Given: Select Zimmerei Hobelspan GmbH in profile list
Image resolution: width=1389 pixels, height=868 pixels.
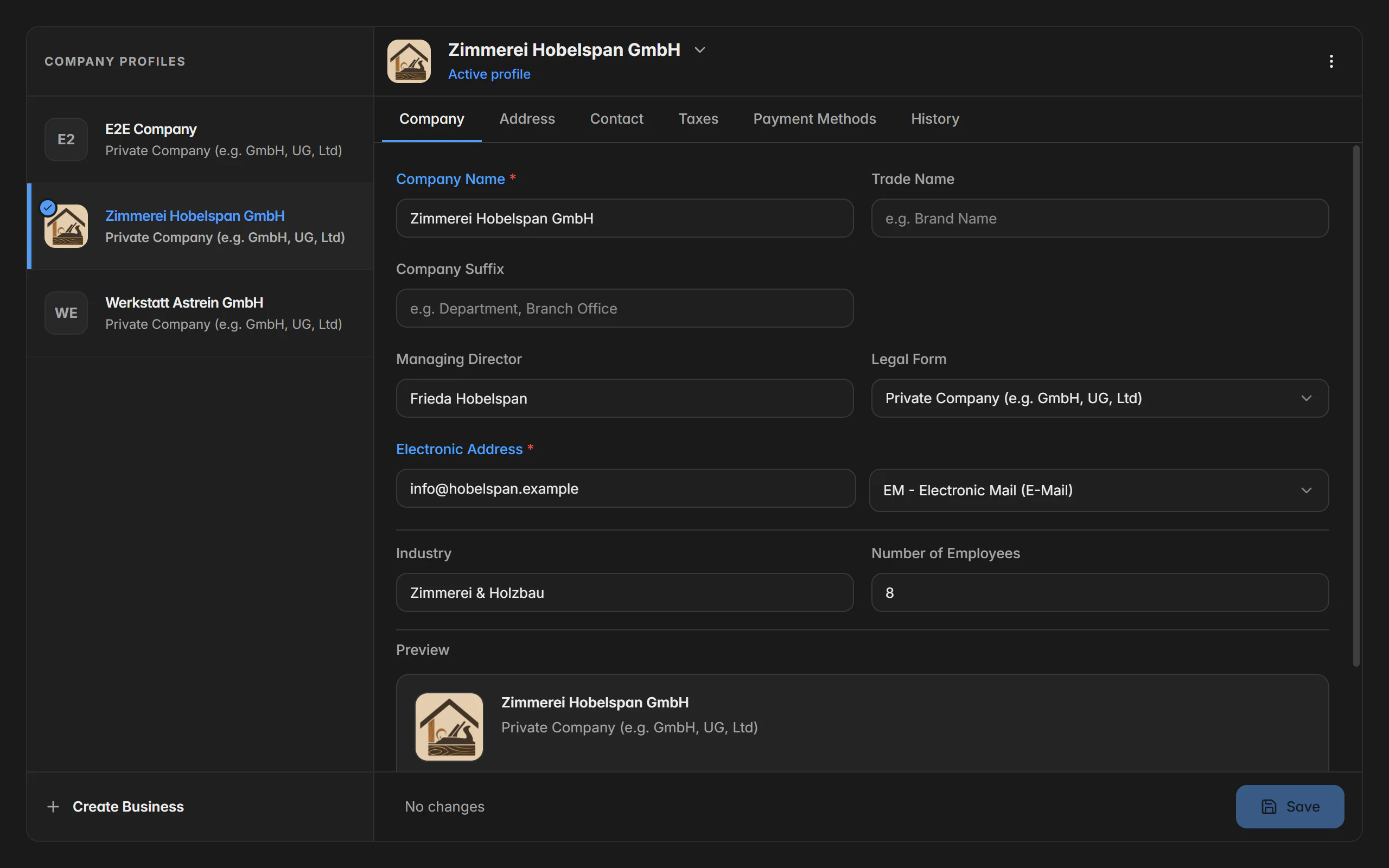Looking at the screenshot, I should (201, 226).
